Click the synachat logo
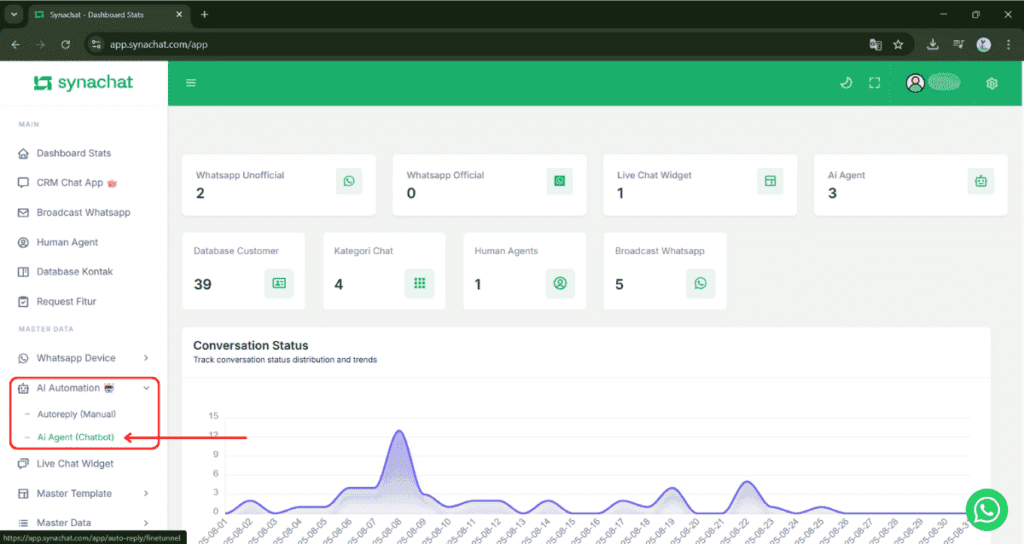 point(83,82)
